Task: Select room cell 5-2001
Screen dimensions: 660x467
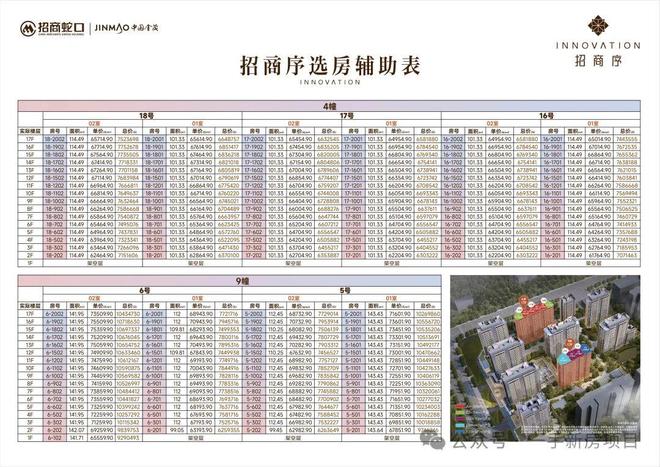Action: tap(354, 314)
